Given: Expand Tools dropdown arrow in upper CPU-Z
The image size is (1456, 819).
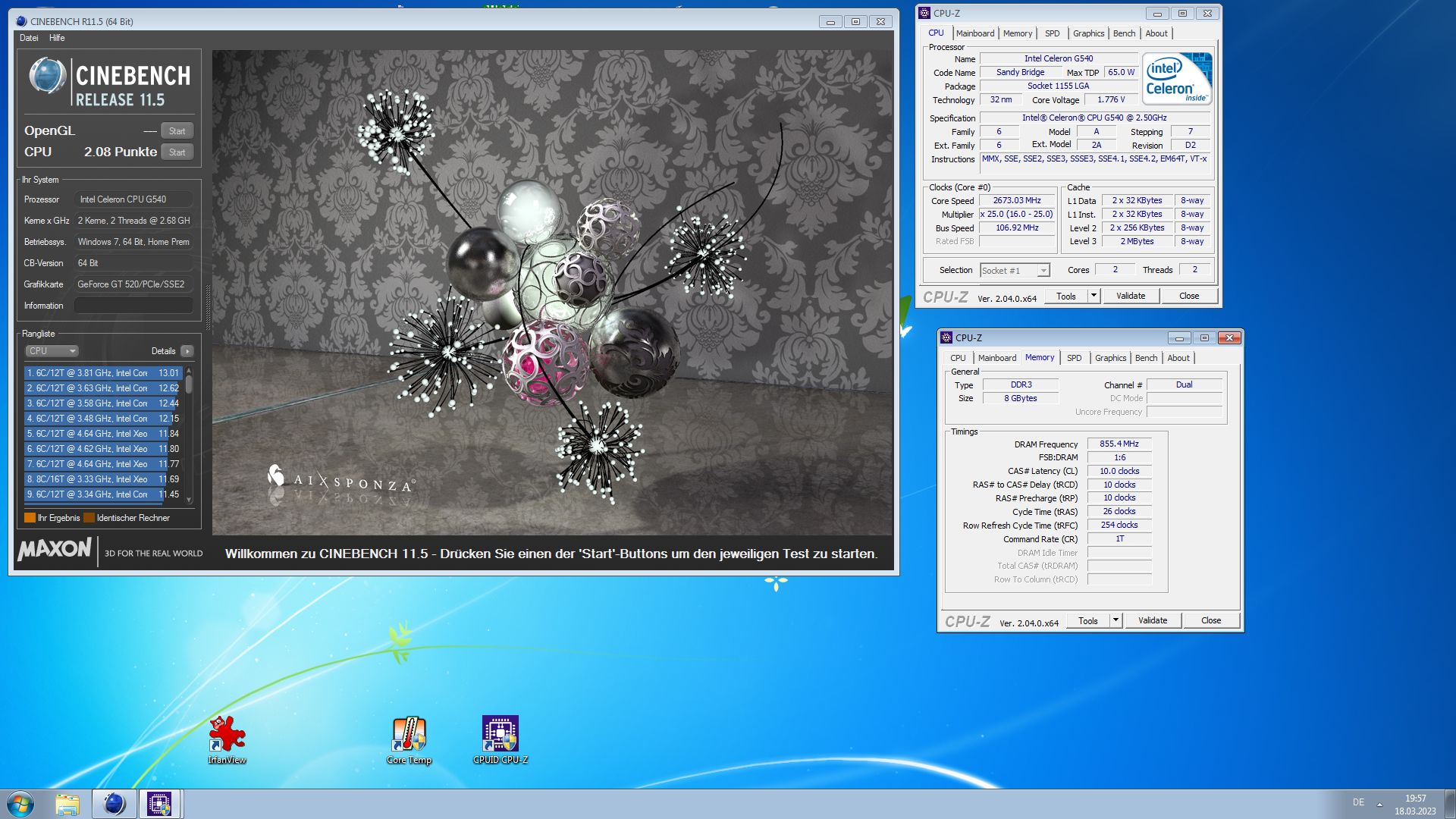Looking at the screenshot, I should coord(1094,297).
